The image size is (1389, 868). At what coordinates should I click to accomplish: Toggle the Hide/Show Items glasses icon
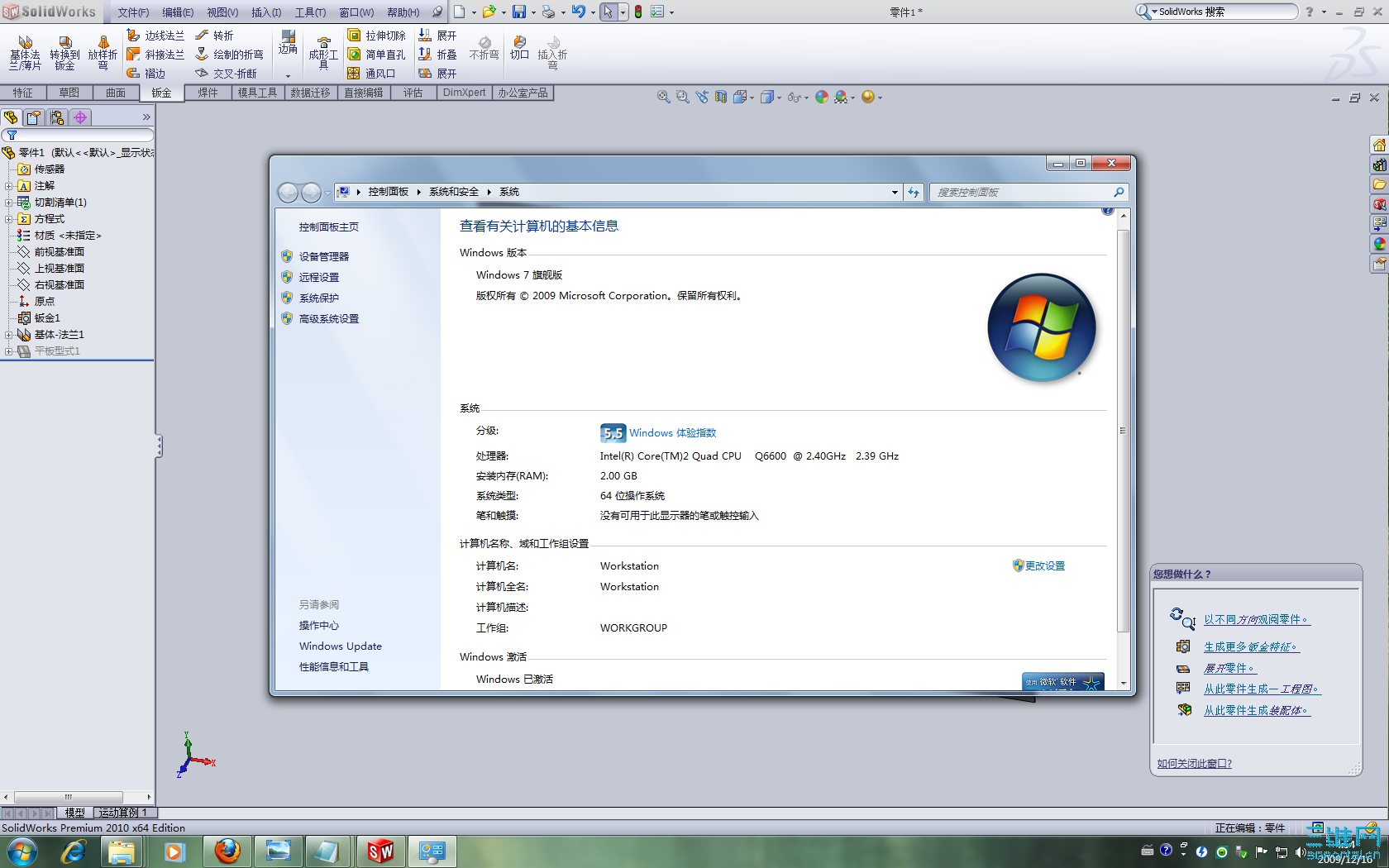point(795,98)
